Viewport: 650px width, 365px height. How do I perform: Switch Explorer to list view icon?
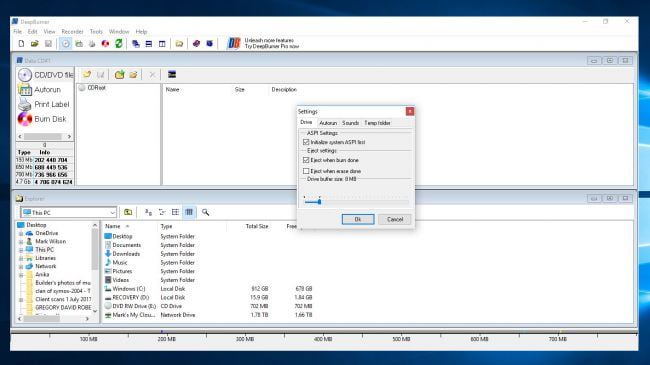click(175, 212)
